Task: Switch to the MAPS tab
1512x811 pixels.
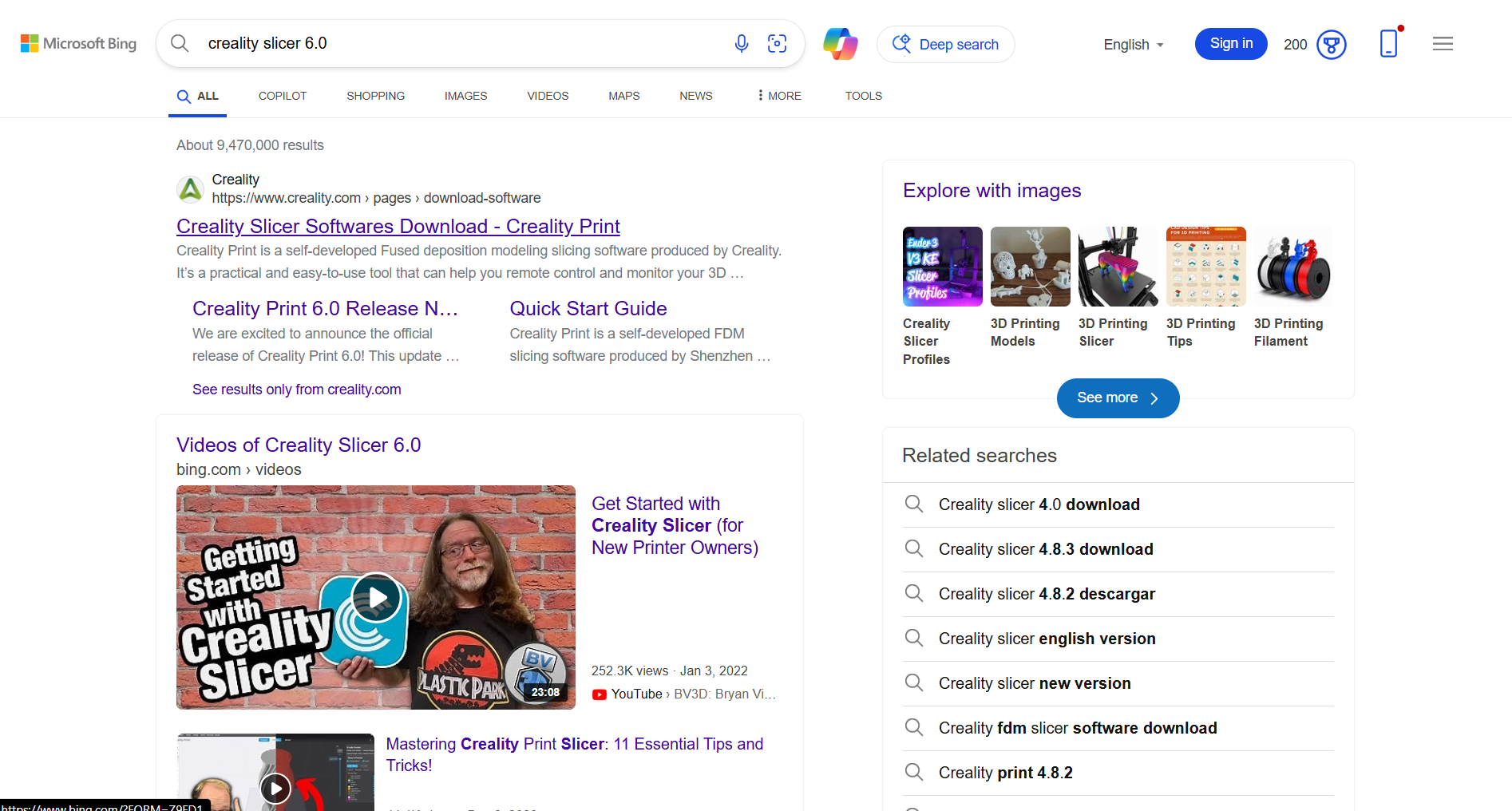Action: 623,96
